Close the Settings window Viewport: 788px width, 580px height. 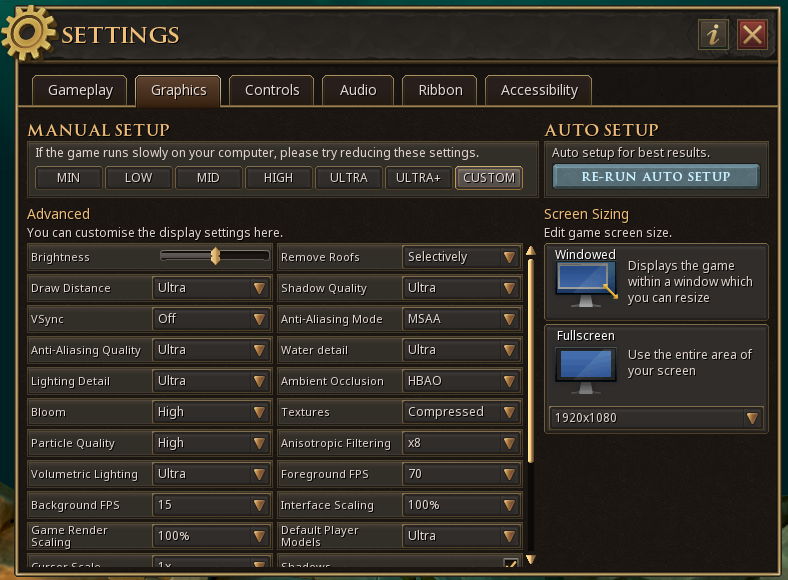point(752,35)
